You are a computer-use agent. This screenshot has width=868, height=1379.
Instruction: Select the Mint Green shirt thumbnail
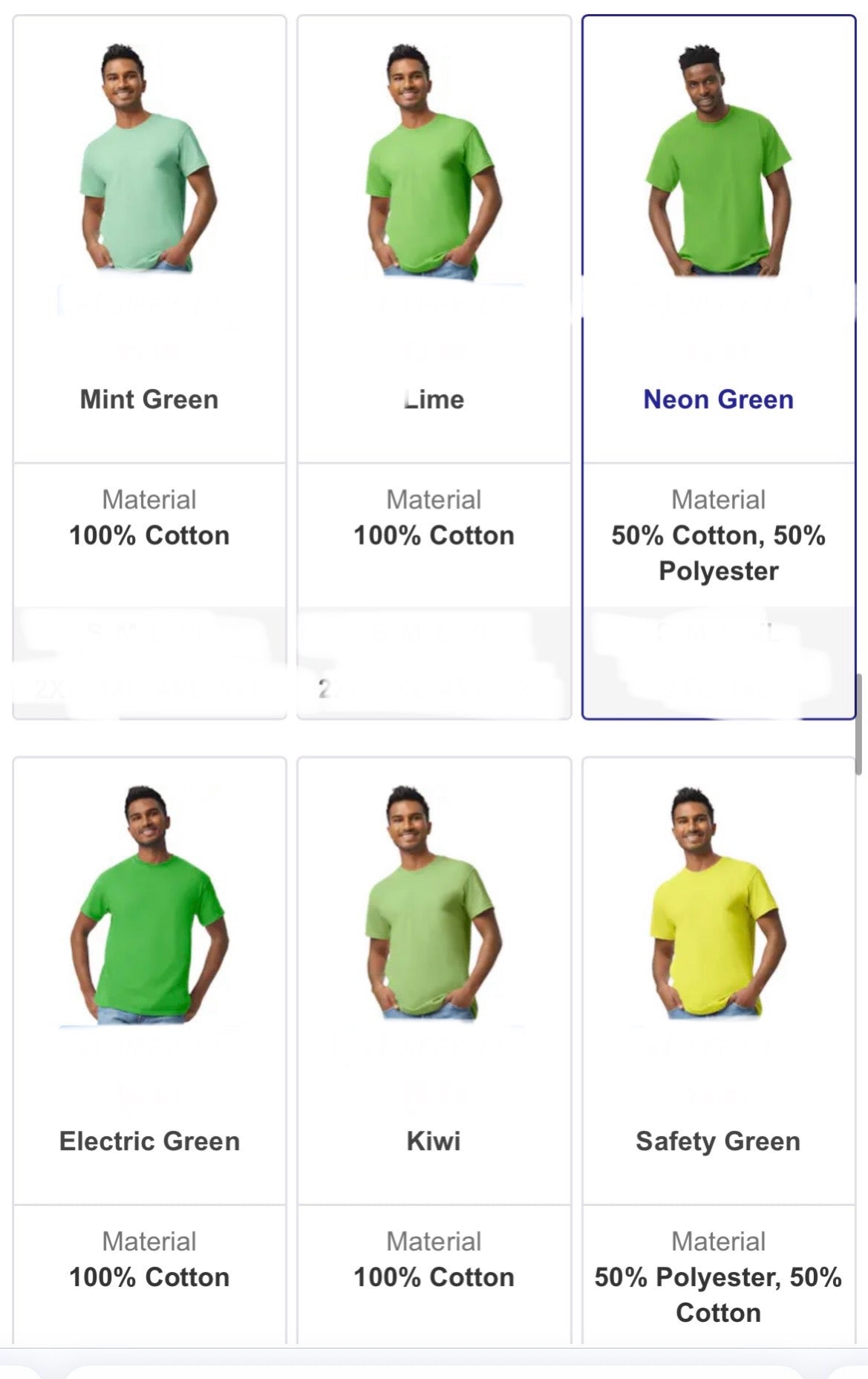point(149,158)
